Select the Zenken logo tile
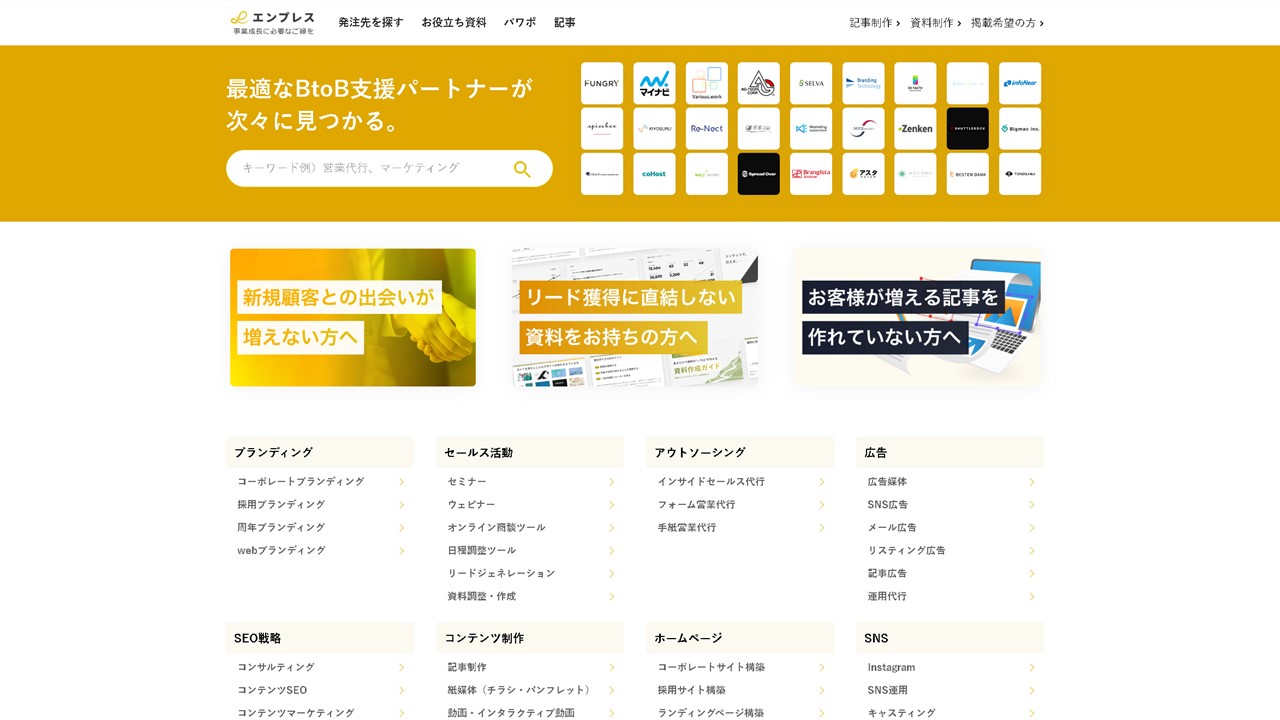Image resolution: width=1280 pixels, height=720 pixels. pyautogui.click(x=915, y=128)
